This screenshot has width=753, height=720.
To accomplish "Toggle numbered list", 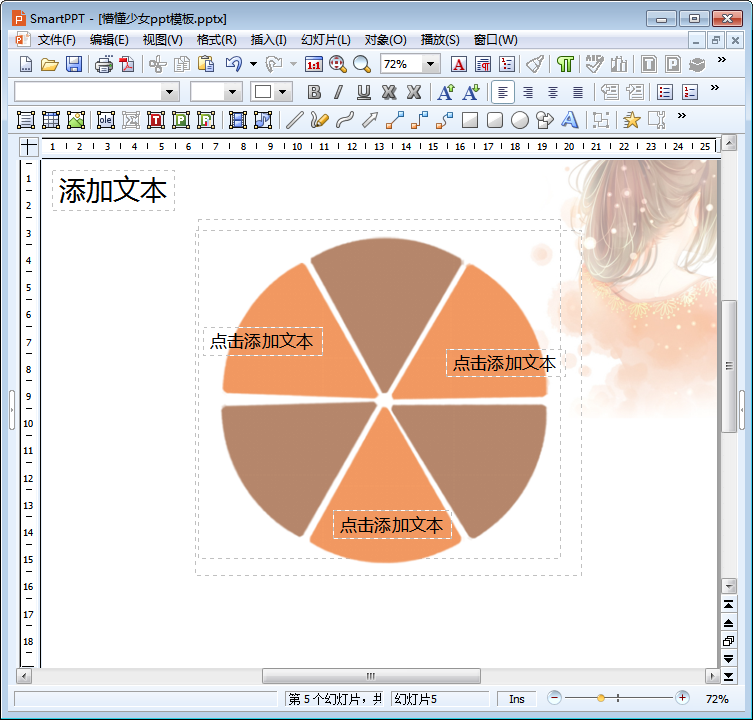I will pyautogui.click(x=690, y=92).
